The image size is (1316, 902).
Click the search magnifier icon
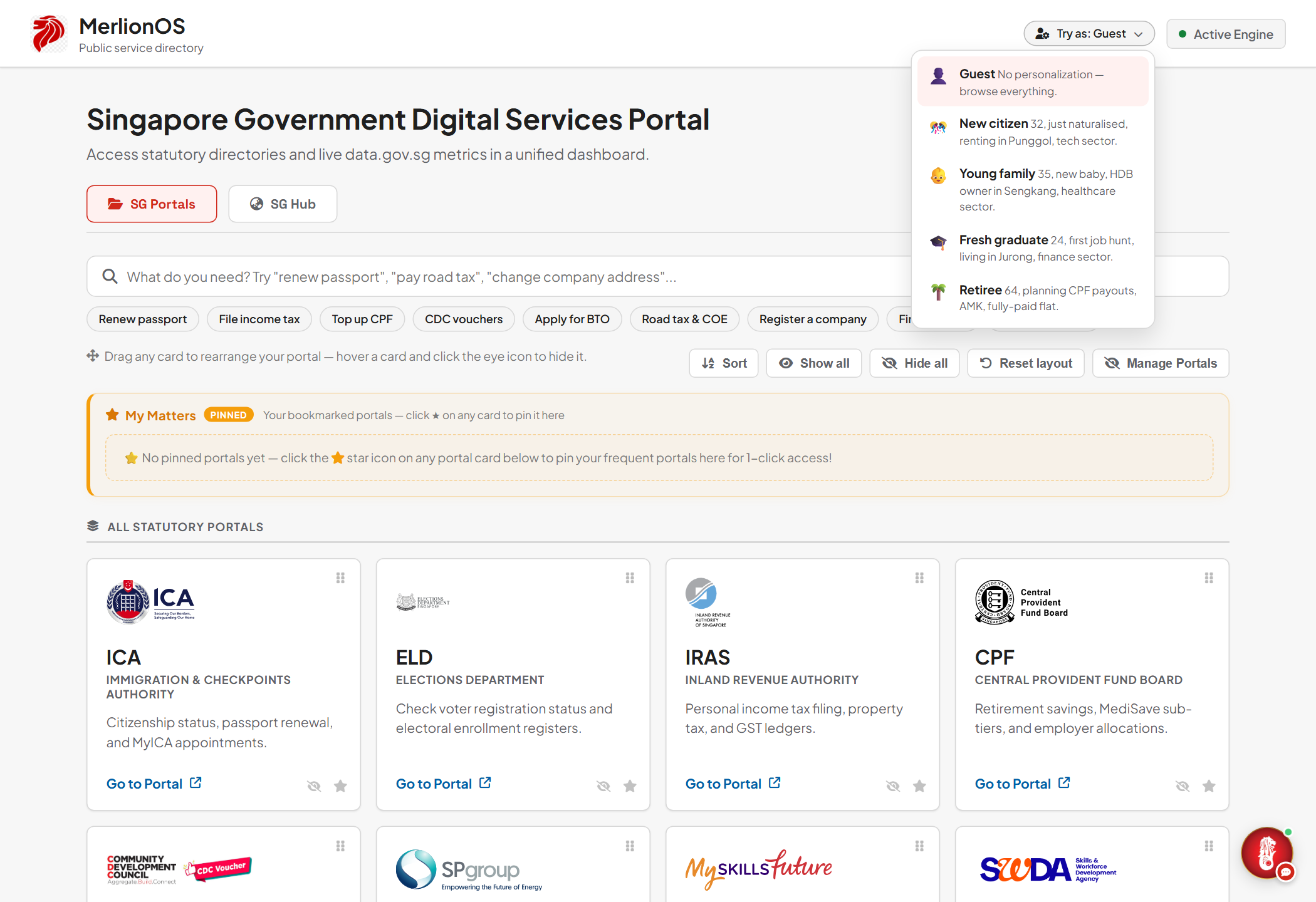click(x=110, y=276)
